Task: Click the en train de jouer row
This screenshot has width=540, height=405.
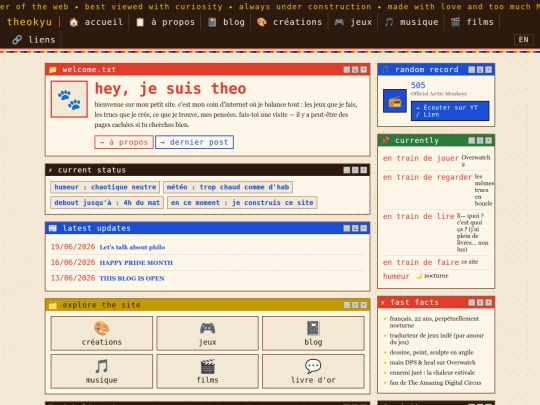Action: (x=436, y=160)
